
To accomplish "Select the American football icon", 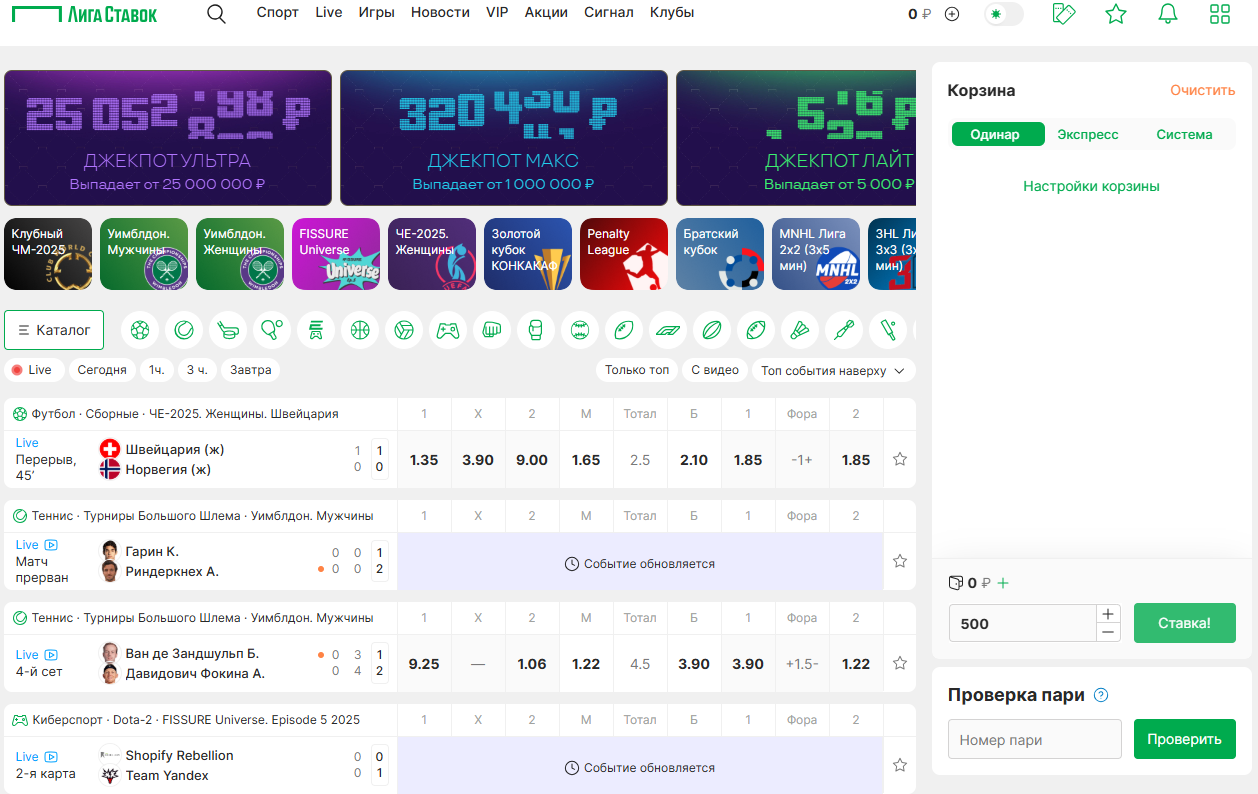I will 756,329.
